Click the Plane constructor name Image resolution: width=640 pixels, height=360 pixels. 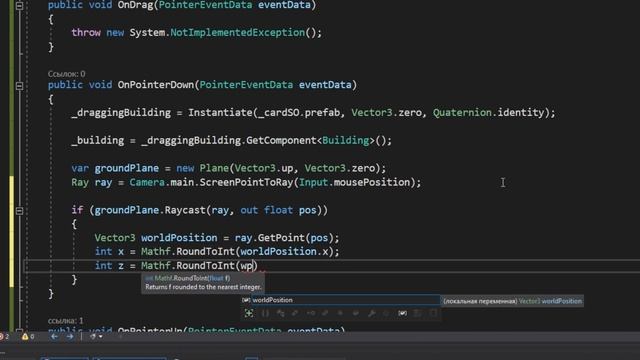tap(214, 168)
